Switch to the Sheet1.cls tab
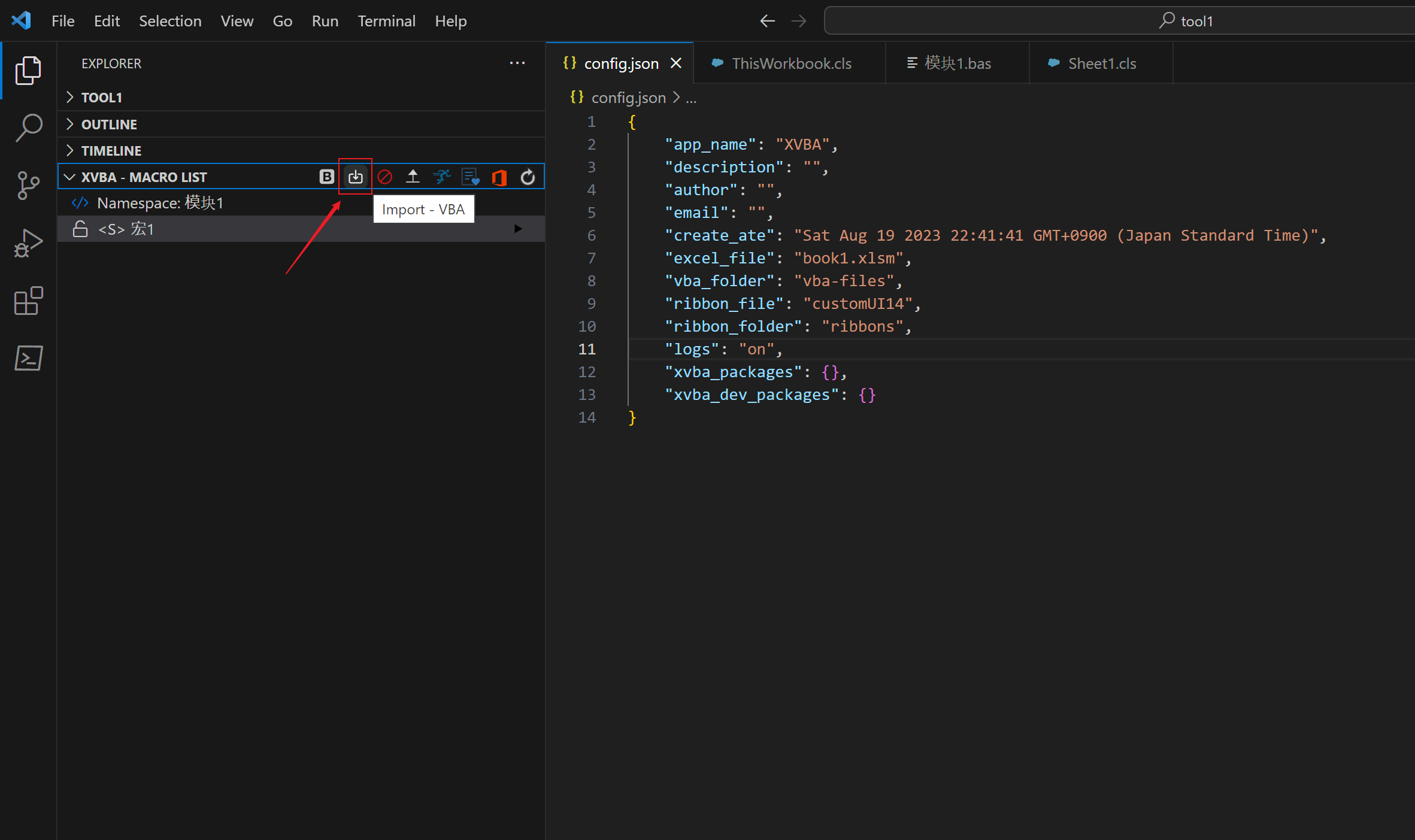The height and width of the screenshot is (840, 1415). coord(1101,63)
